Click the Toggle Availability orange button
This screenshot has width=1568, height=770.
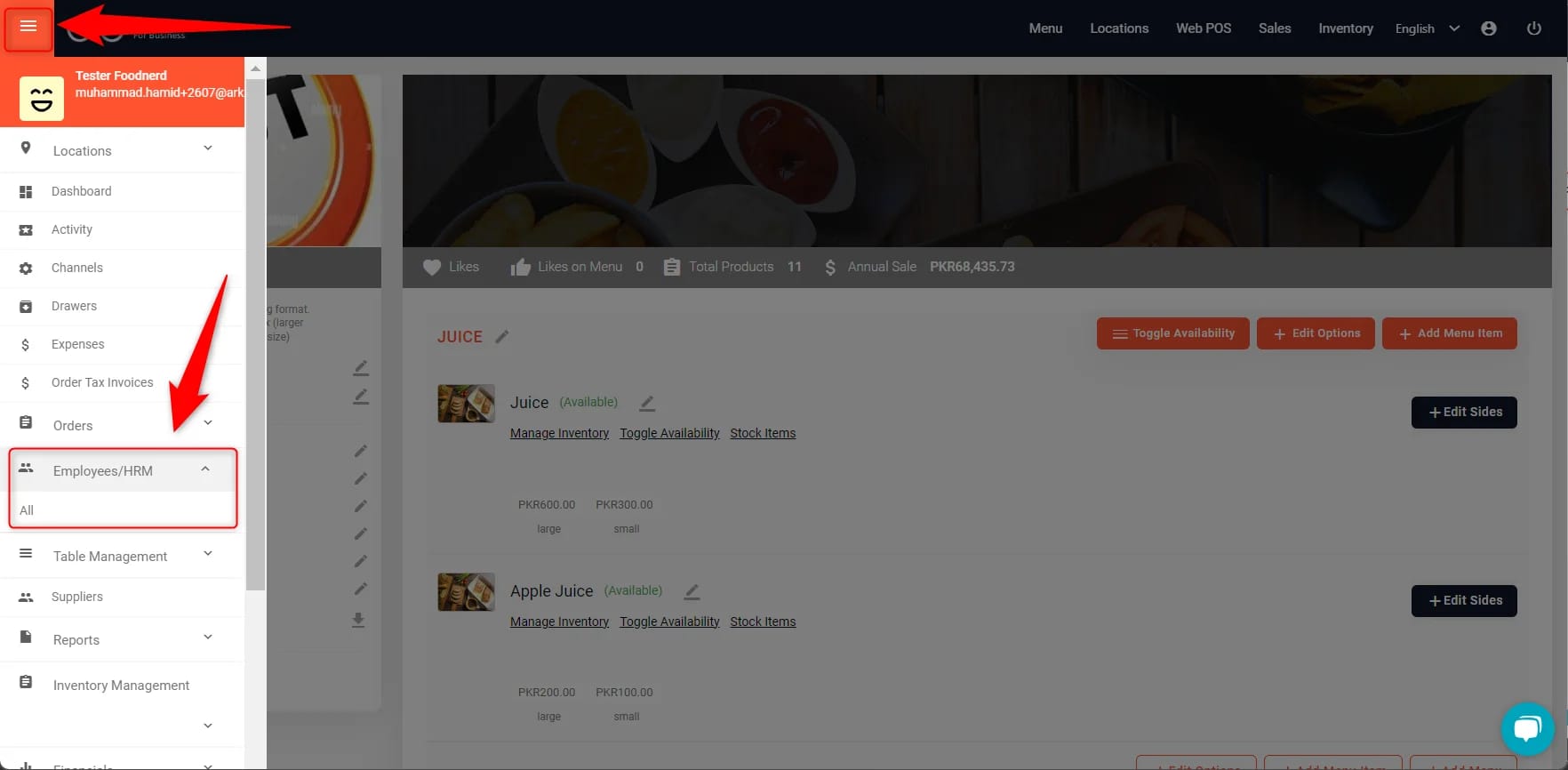click(x=1172, y=333)
